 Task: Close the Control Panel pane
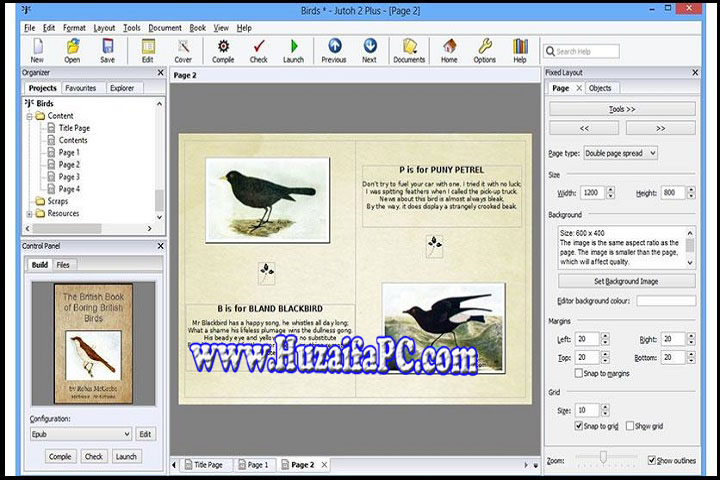160,246
